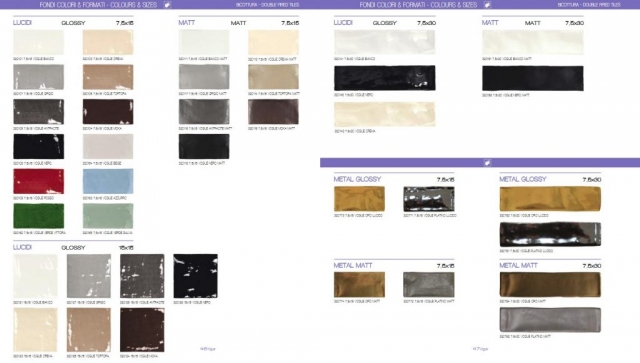
Task: Pick the sage green Verde Salvia tile
Action: 108,216
